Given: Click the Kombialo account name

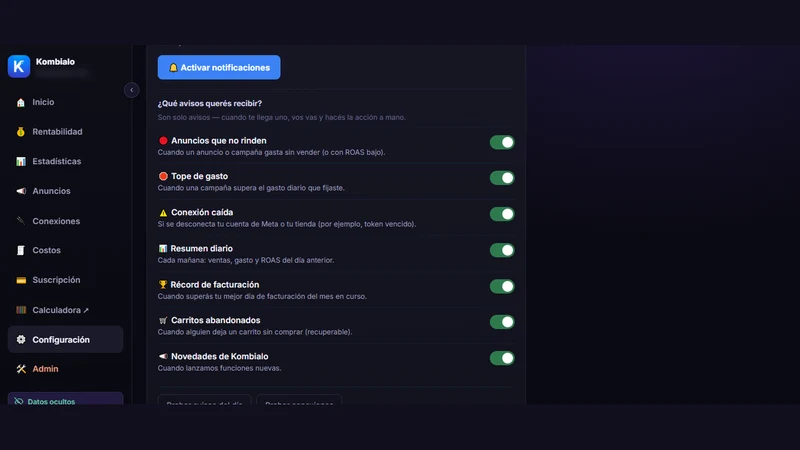Looking at the screenshot, I should tap(55, 62).
